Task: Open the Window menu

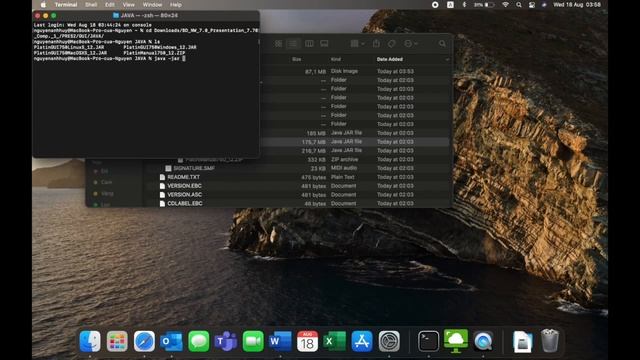Action: (152, 5)
